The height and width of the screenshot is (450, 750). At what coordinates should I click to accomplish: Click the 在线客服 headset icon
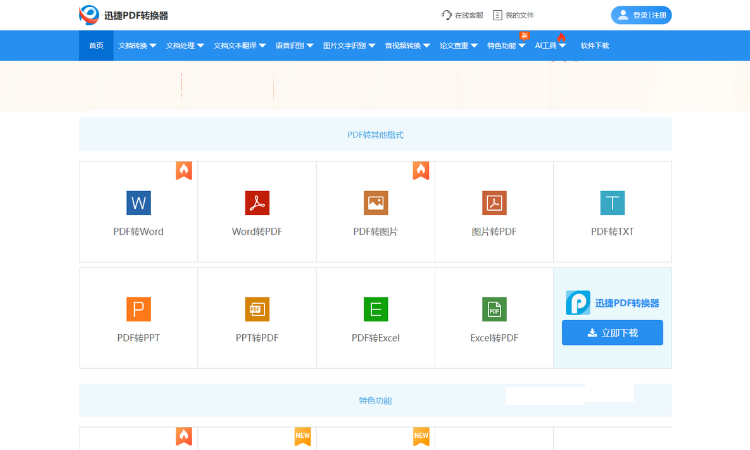coord(447,15)
